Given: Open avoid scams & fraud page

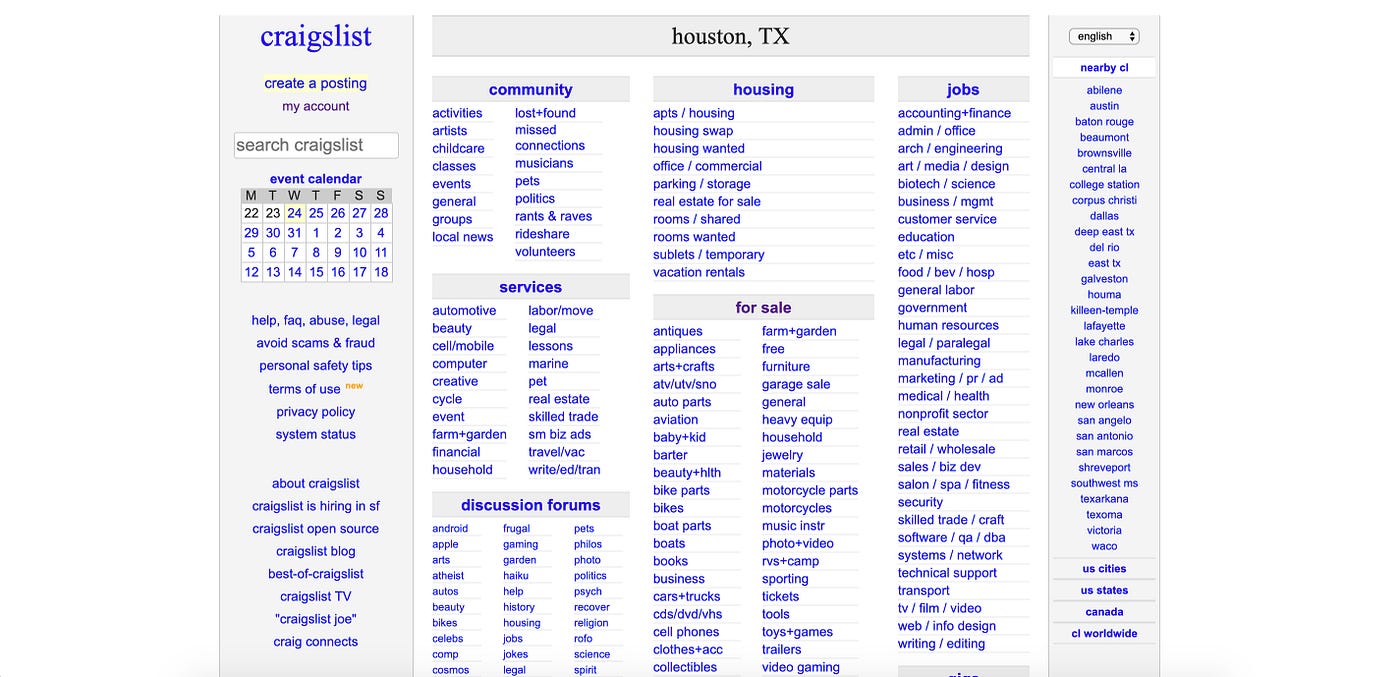Looking at the screenshot, I should tap(316, 343).
